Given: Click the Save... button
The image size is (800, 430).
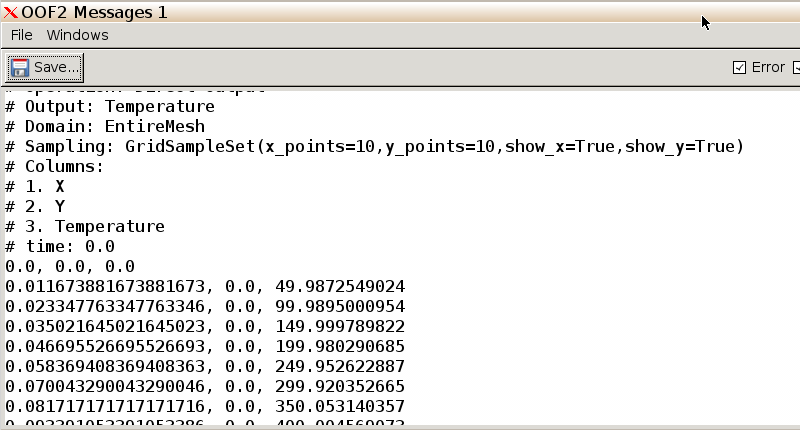Looking at the screenshot, I should pos(45,67).
